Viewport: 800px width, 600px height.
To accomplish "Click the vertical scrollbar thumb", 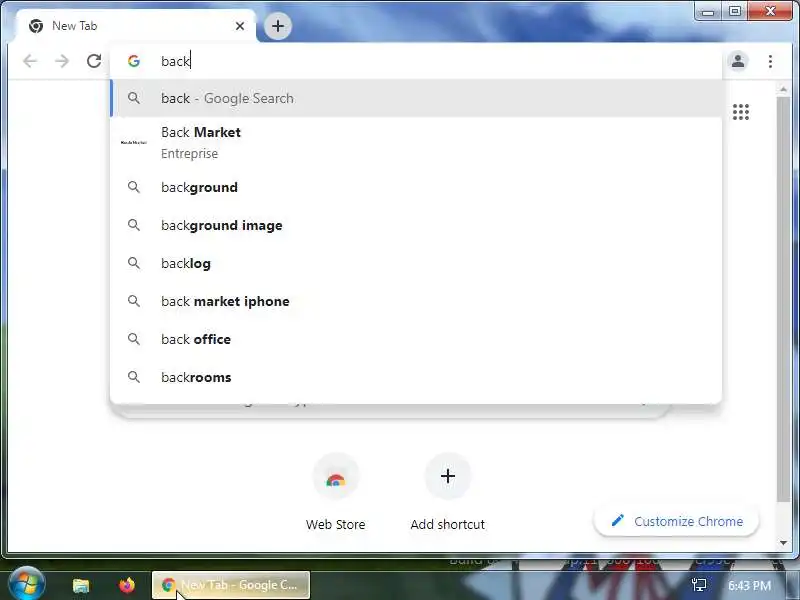I will (x=783, y=299).
